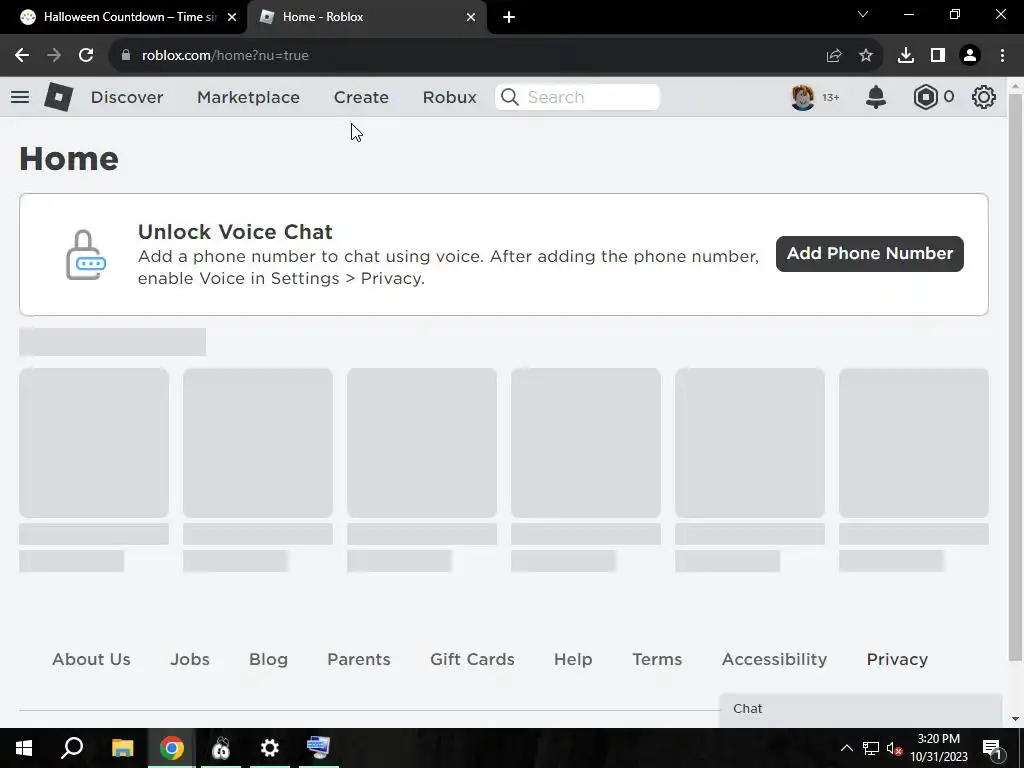Open the Blog footer link
This screenshot has height=768, width=1024.
click(x=268, y=660)
